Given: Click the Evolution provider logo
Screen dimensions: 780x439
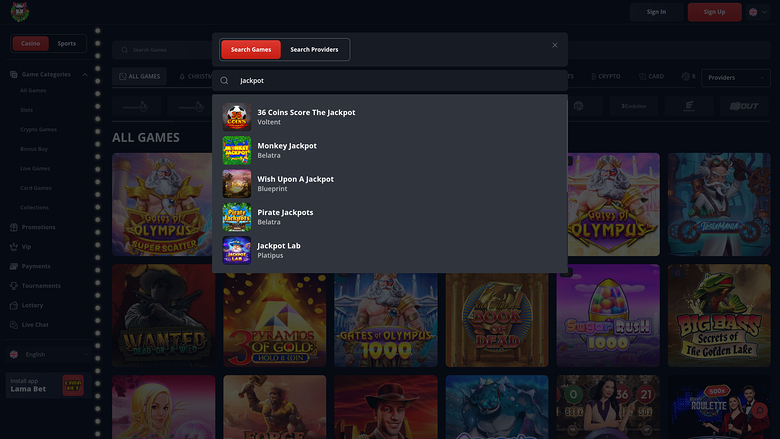Looking at the screenshot, I should 634,106.
